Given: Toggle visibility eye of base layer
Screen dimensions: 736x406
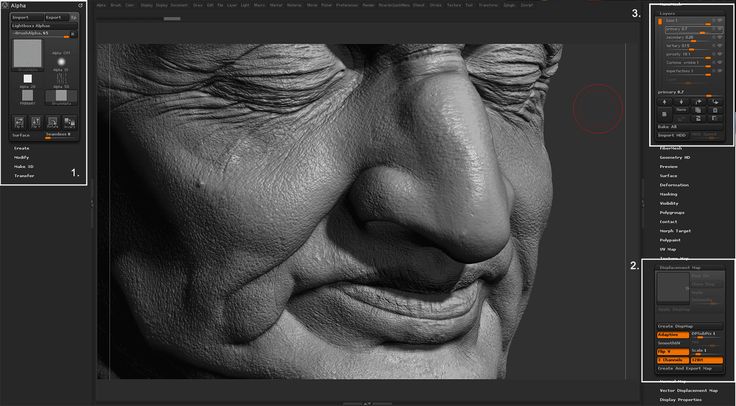Looking at the screenshot, I should coord(719,21).
